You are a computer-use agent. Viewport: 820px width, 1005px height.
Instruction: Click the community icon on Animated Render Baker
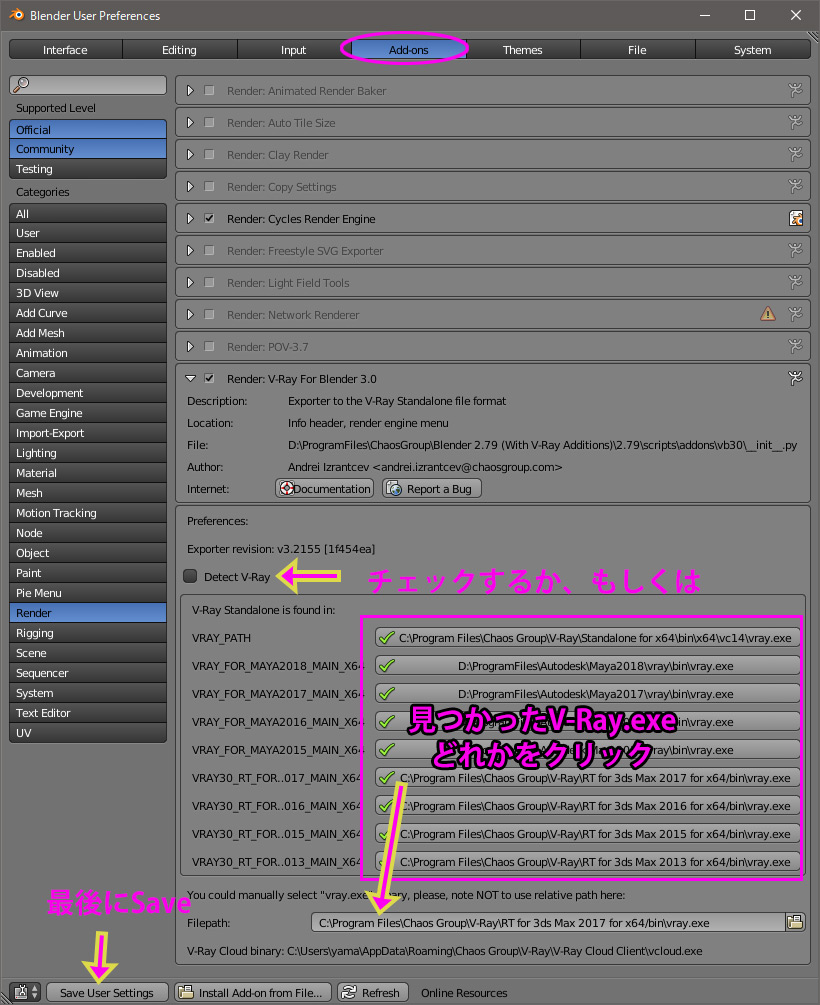[x=796, y=90]
